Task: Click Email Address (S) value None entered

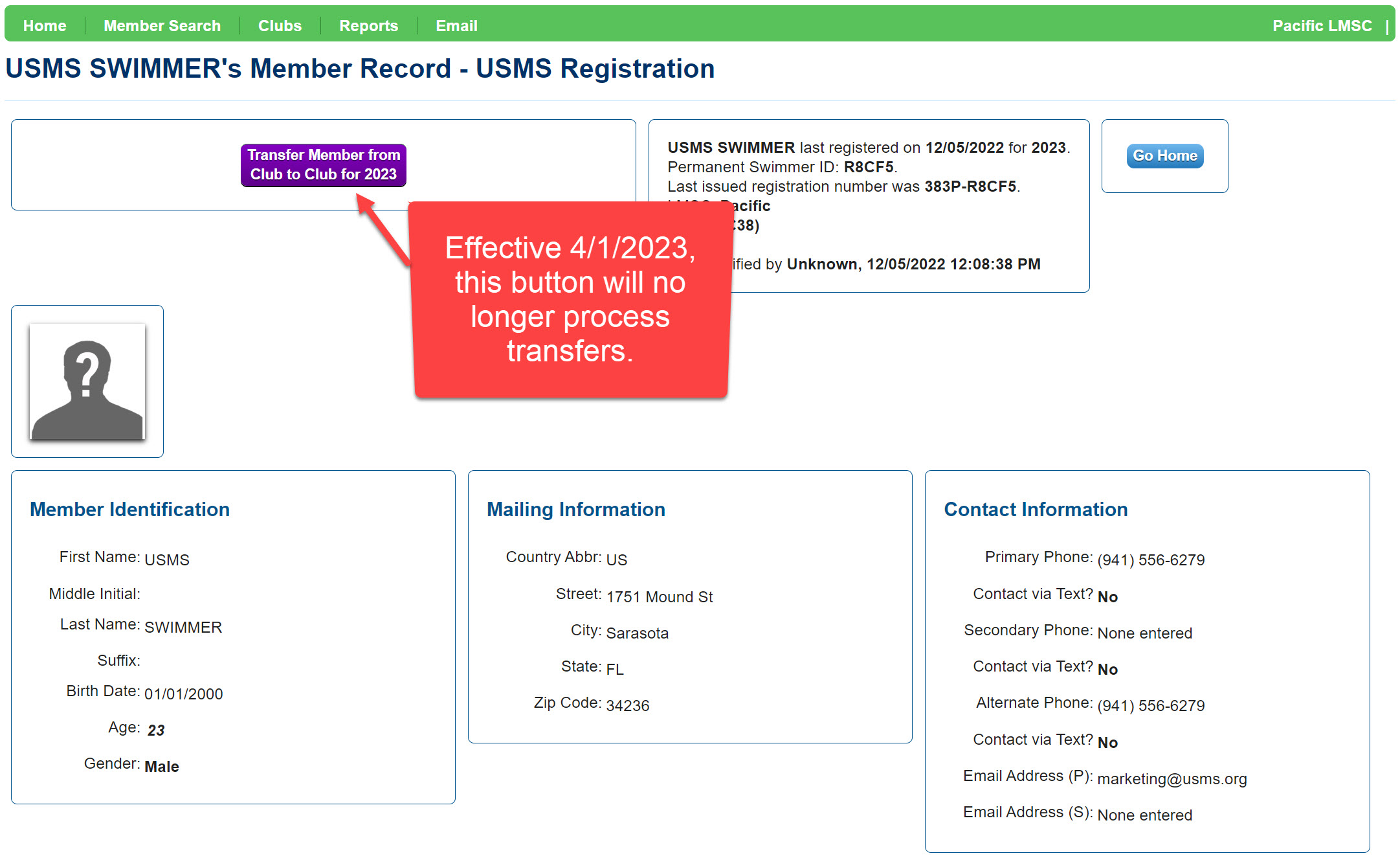Action: coord(1144,815)
